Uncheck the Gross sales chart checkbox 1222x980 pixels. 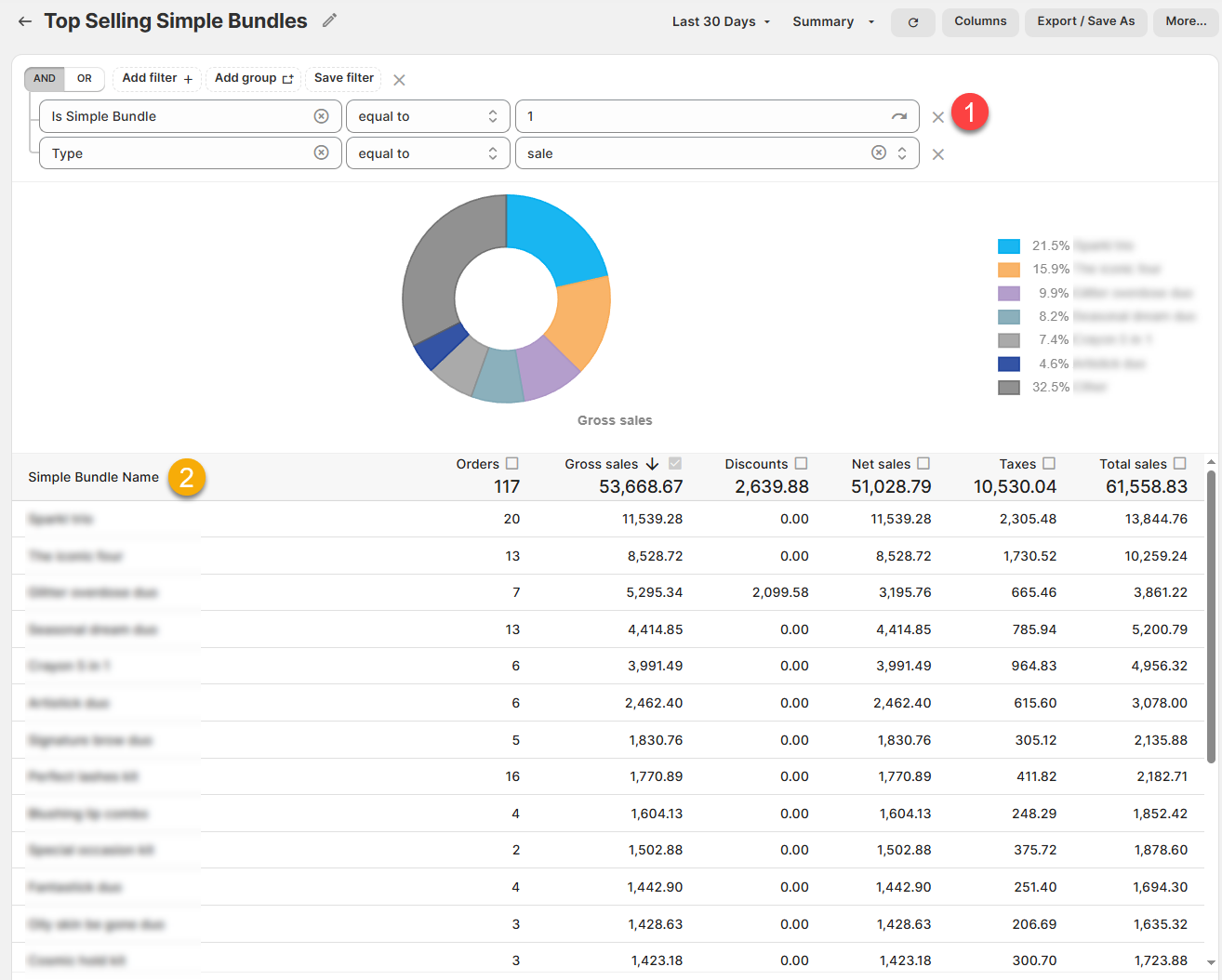[675, 463]
